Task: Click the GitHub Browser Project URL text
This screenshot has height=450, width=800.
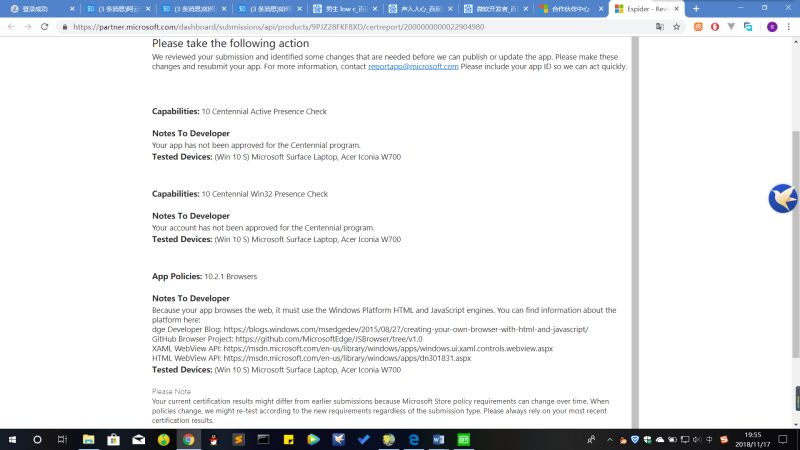Action: [329, 339]
